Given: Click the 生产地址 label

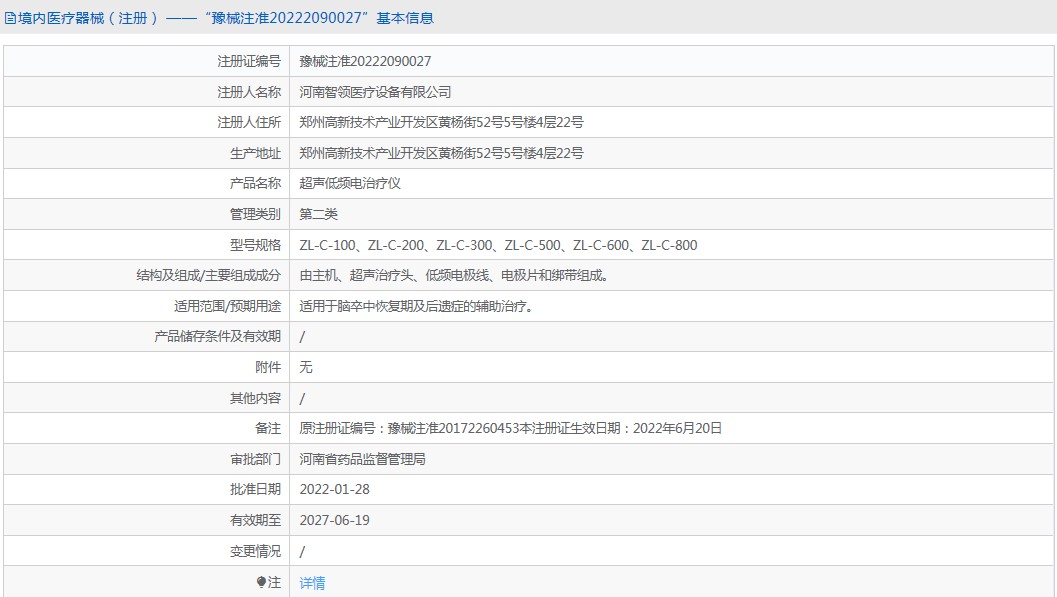Looking at the screenshot, I should point(255,153).
